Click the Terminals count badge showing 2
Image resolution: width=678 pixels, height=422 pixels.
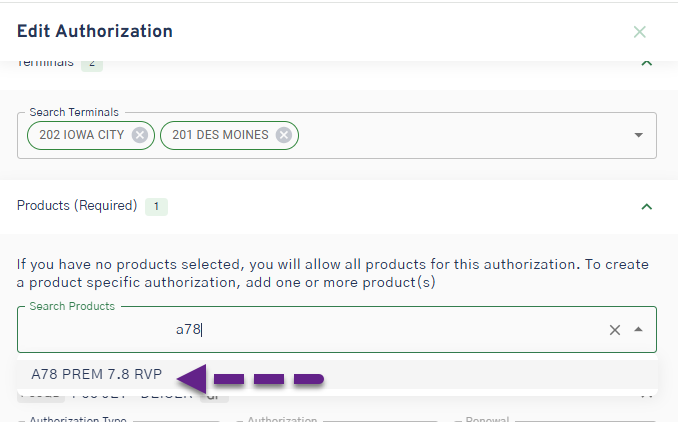(x=92, y=64)
